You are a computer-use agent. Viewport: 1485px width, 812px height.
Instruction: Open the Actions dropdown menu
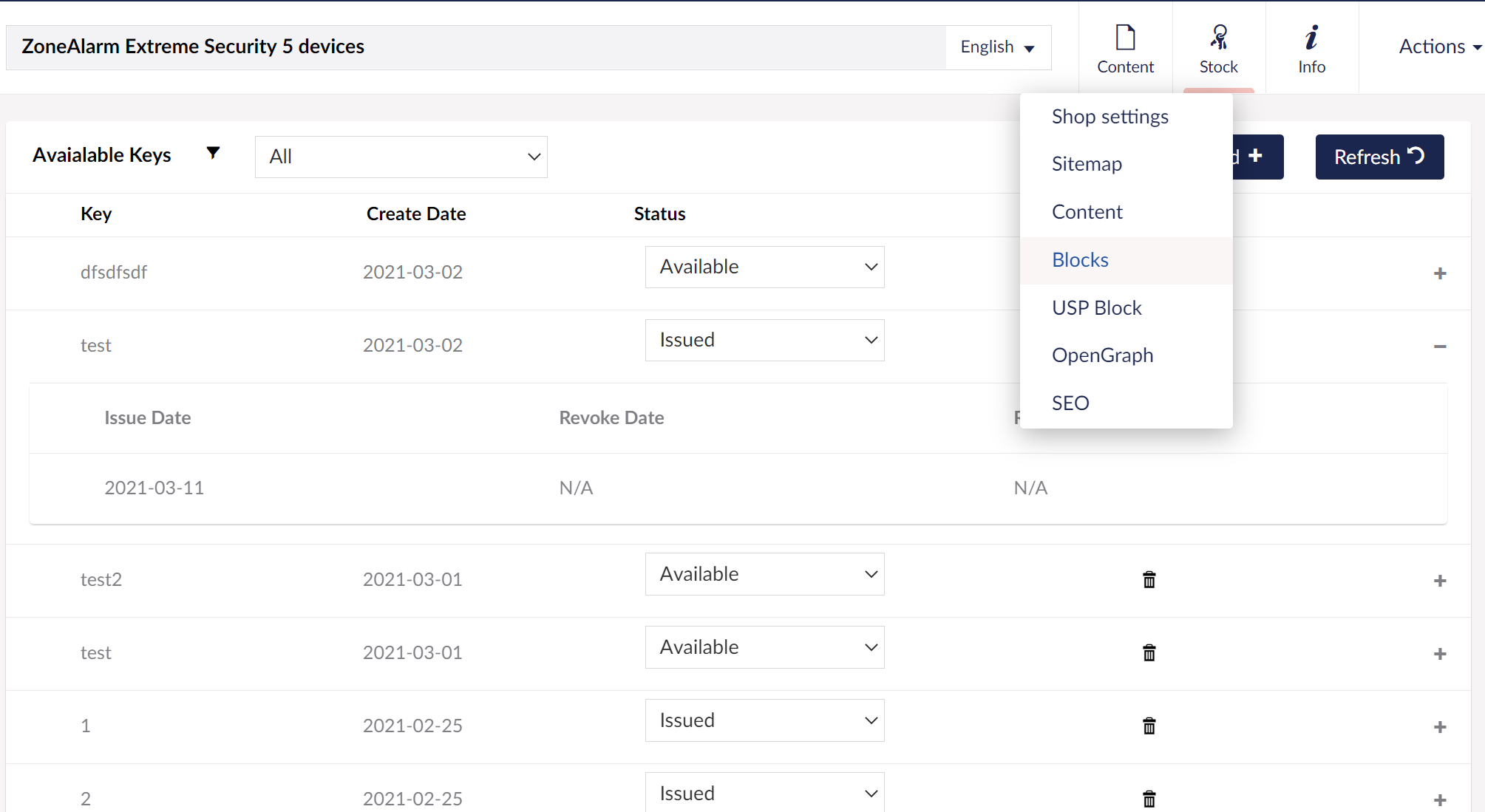pos(1440,47)
